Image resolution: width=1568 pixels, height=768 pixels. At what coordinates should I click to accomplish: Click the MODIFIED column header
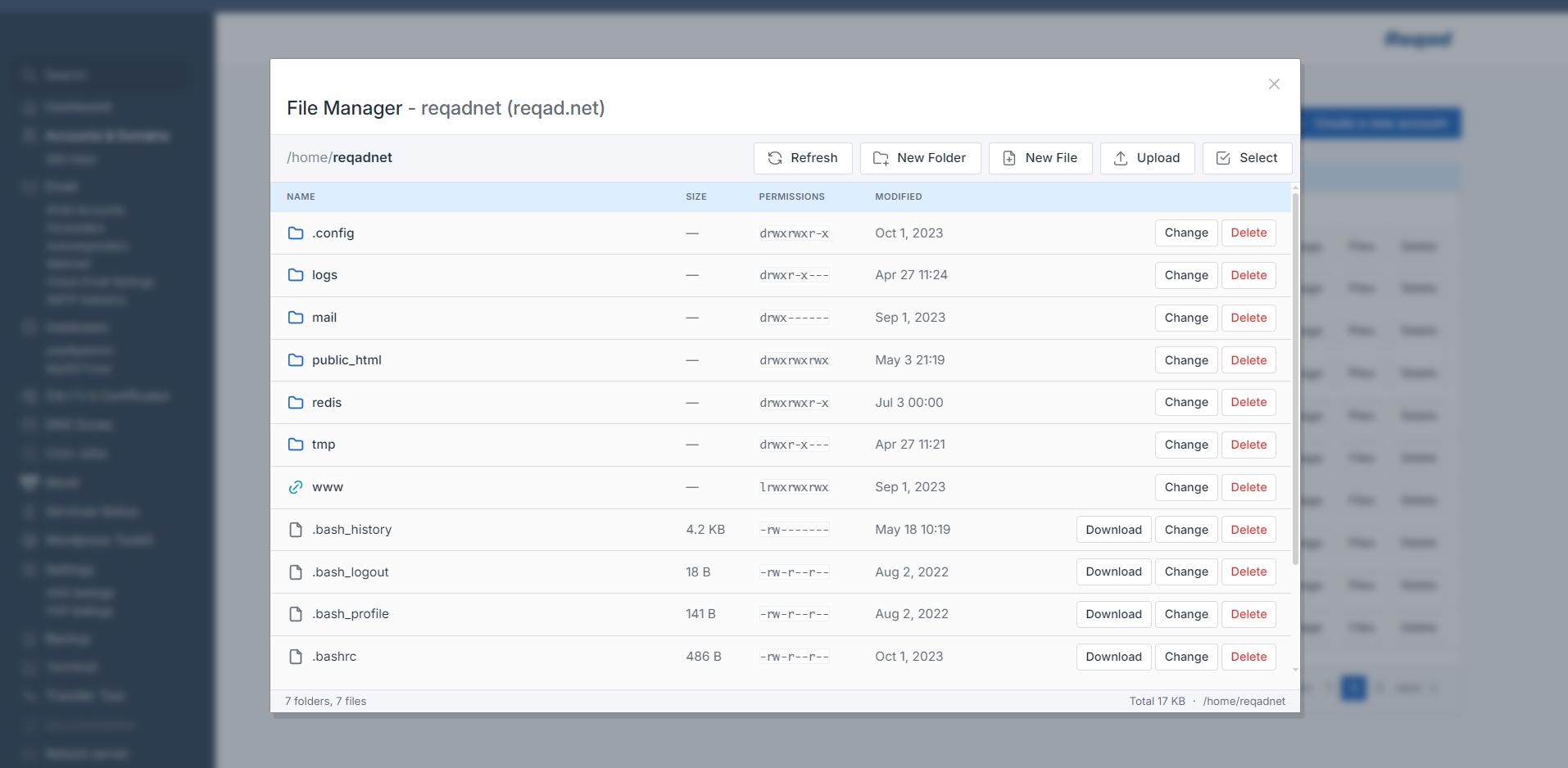[898, 197]
